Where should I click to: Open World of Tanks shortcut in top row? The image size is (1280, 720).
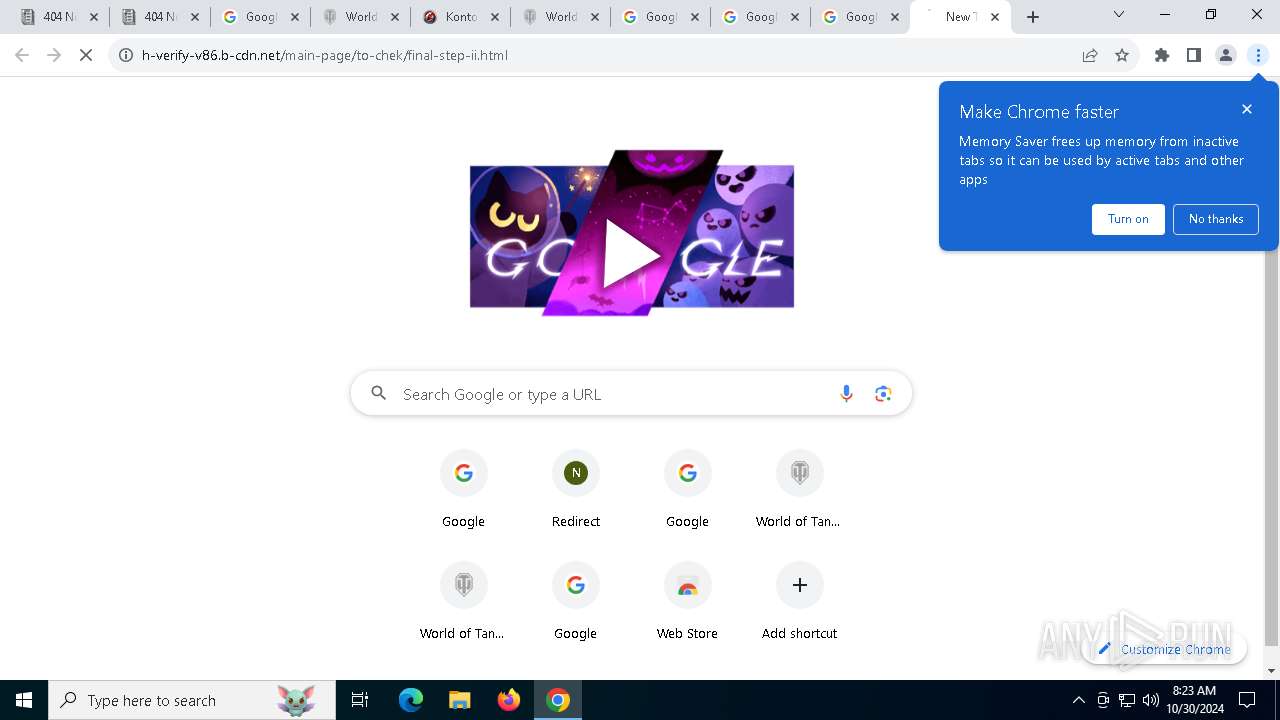799,488
